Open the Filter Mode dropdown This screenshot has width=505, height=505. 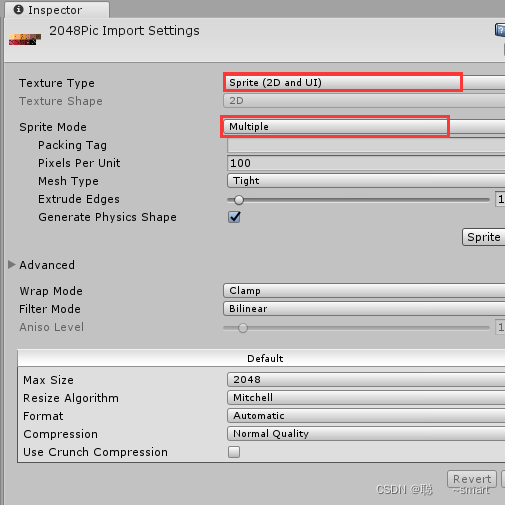point(364,309)
